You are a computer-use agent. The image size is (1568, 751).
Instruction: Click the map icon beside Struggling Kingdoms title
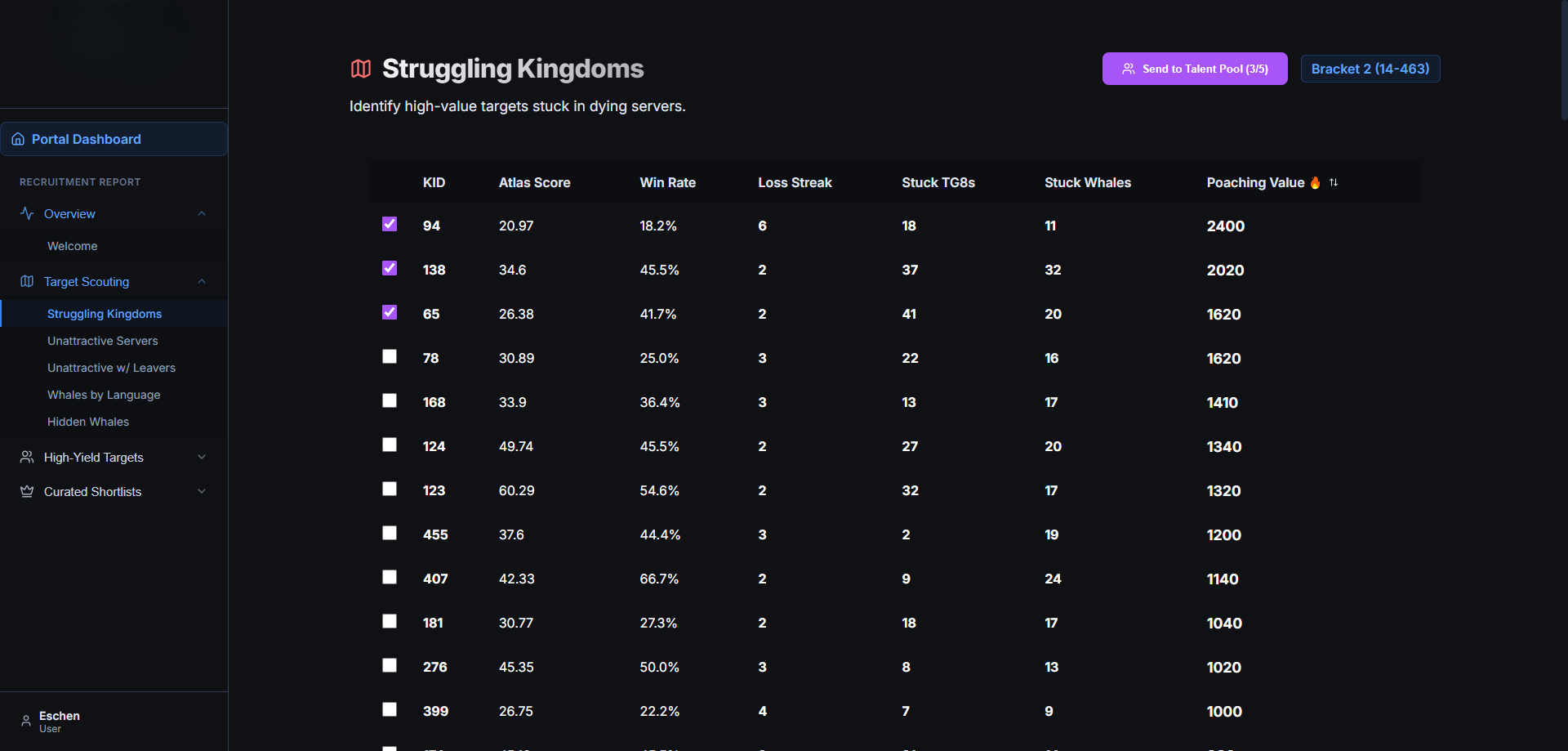[x=361, y=69]
